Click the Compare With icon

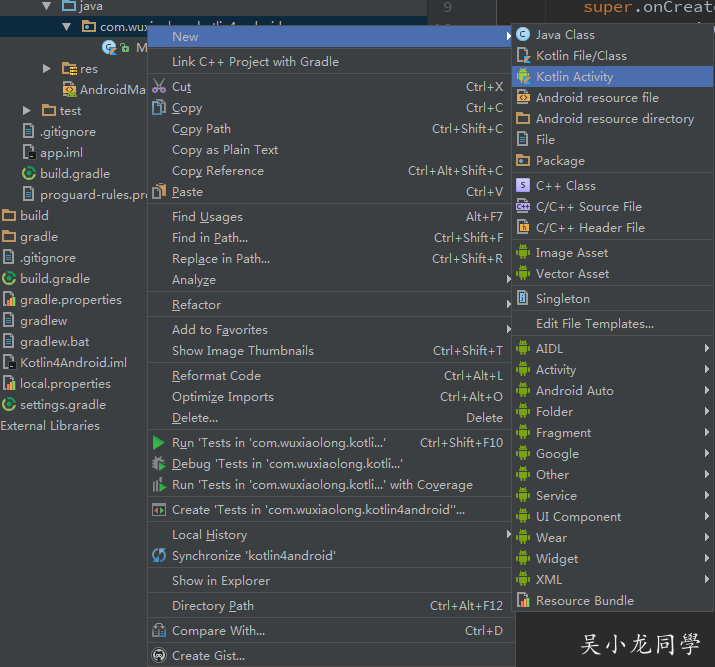point(159,631)
